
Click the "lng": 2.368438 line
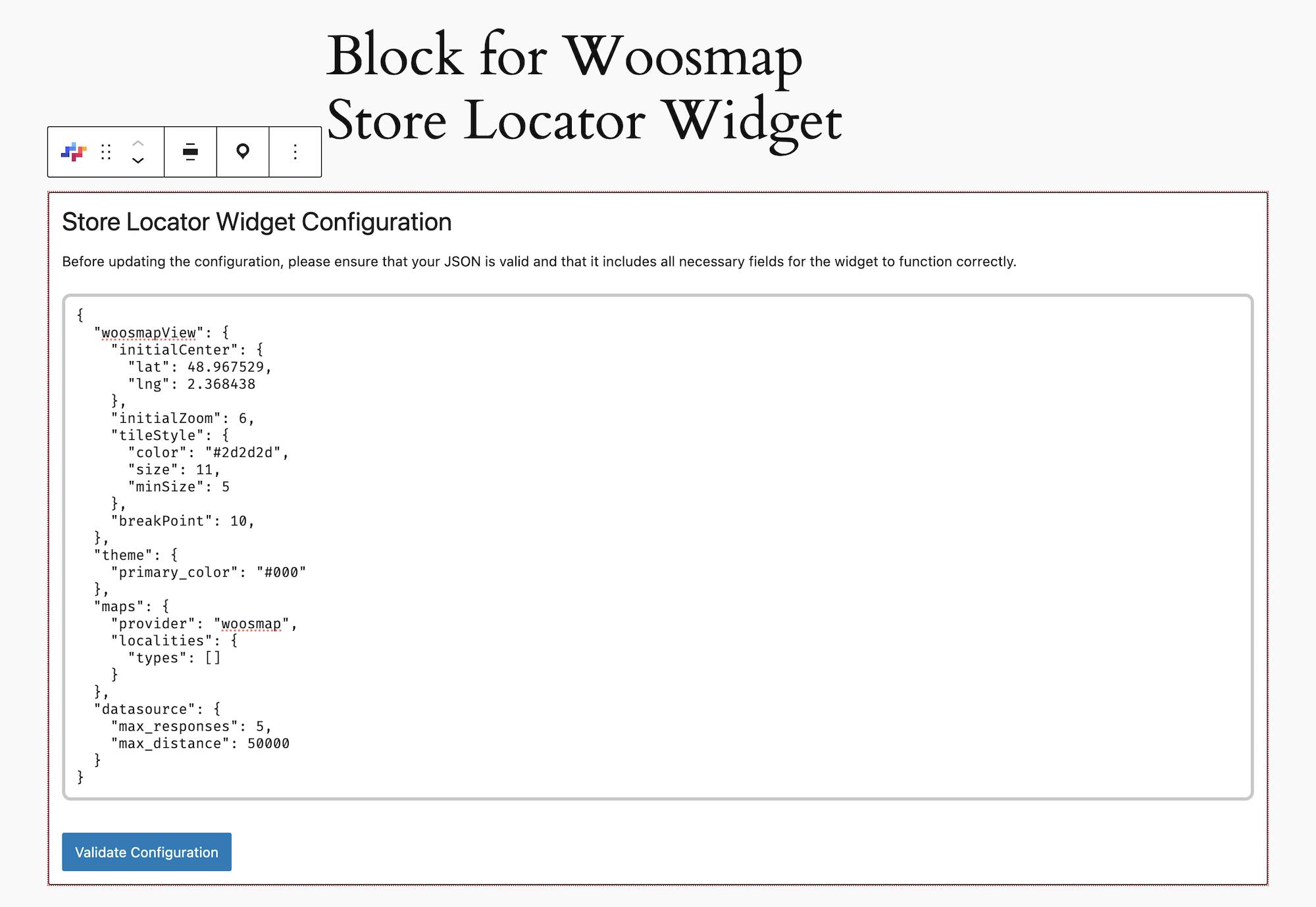tap(192, 384)
